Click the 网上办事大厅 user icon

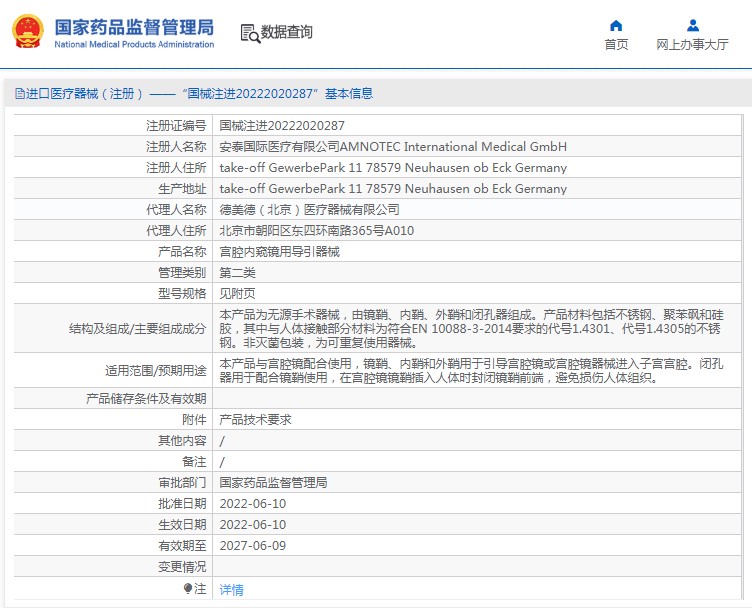693,25
